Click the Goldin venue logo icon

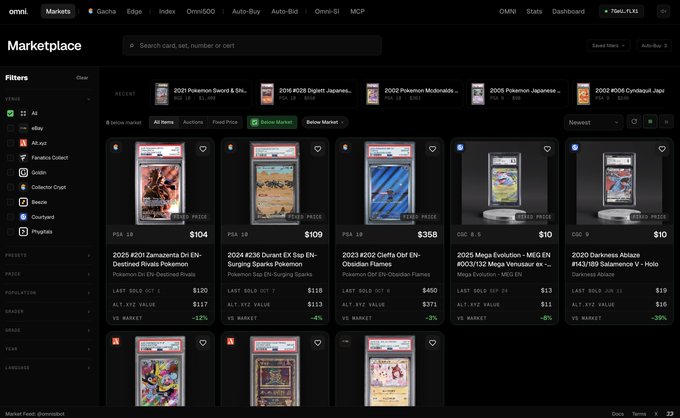[x=23, y=172]
